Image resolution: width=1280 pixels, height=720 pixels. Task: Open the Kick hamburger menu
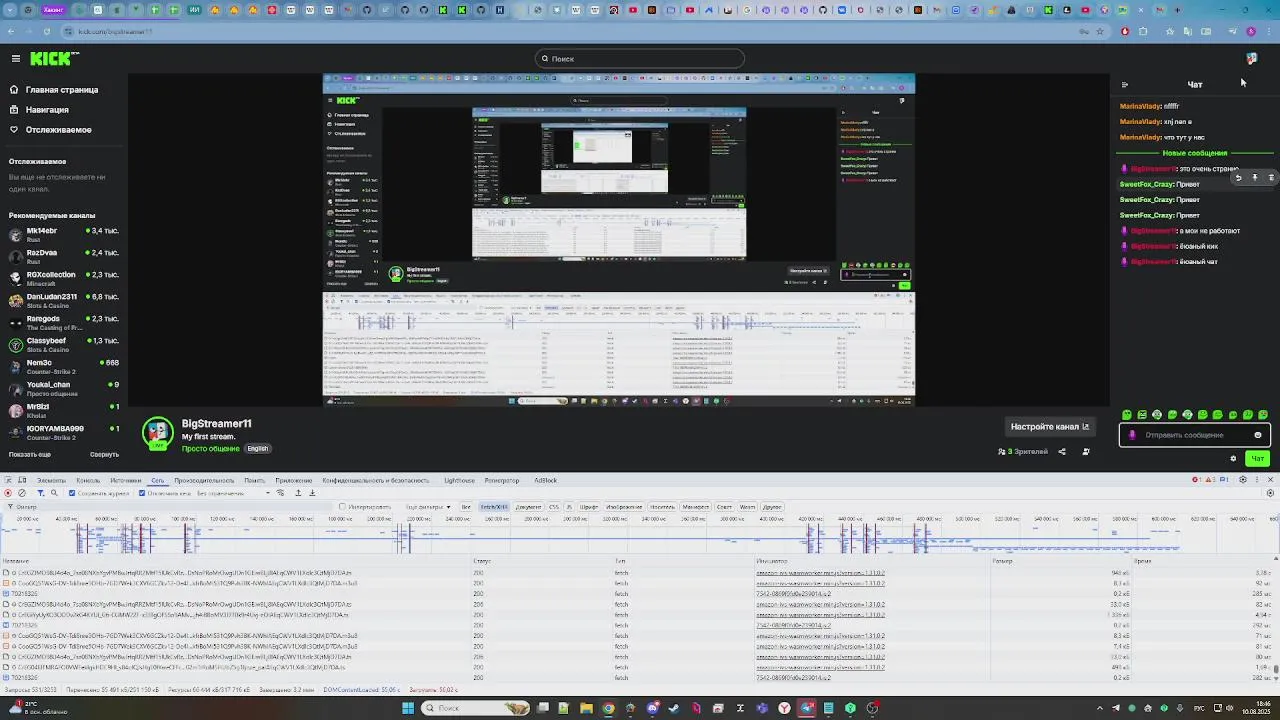coord(15,59)
